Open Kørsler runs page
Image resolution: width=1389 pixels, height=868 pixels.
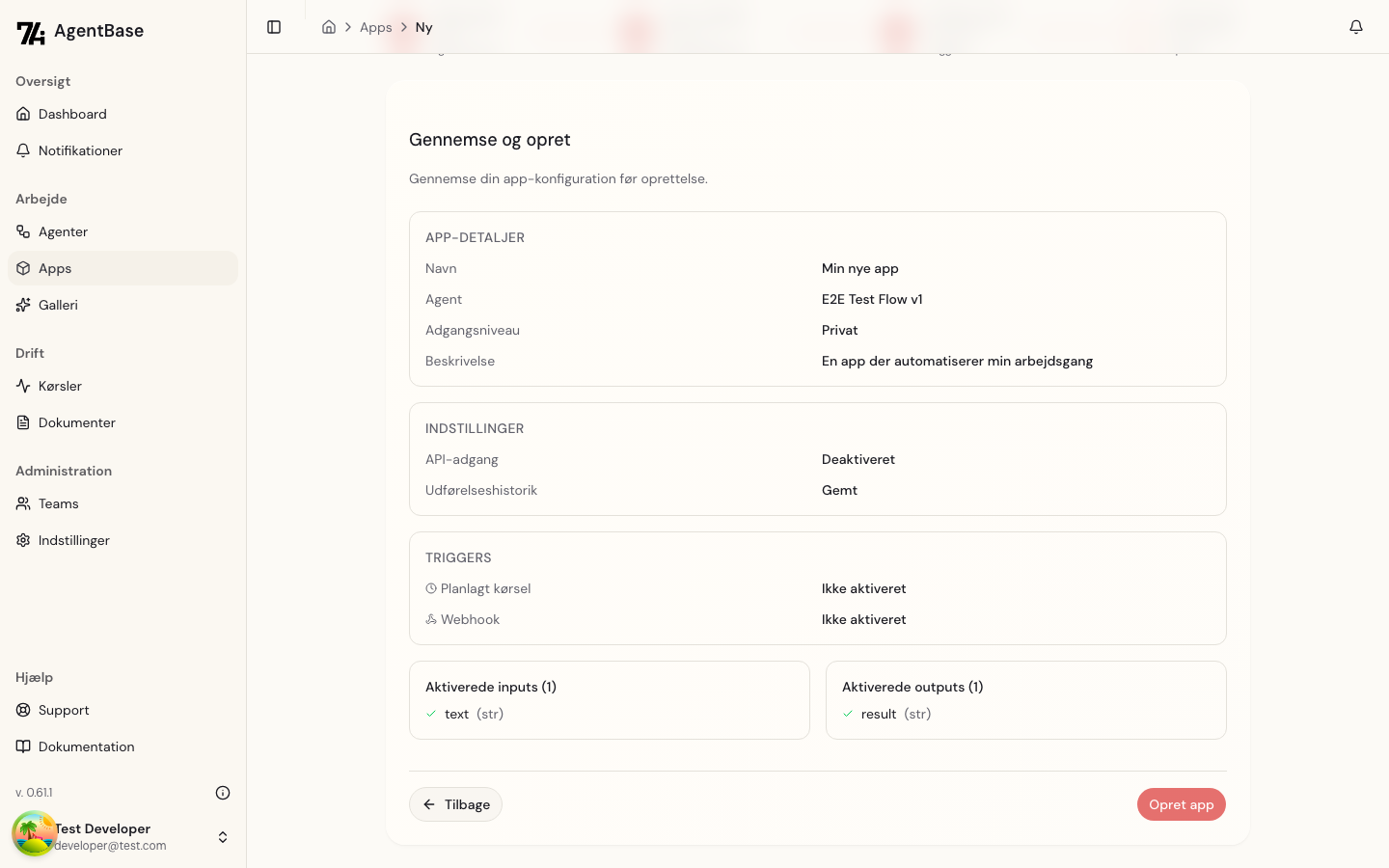tap(60, 386)
